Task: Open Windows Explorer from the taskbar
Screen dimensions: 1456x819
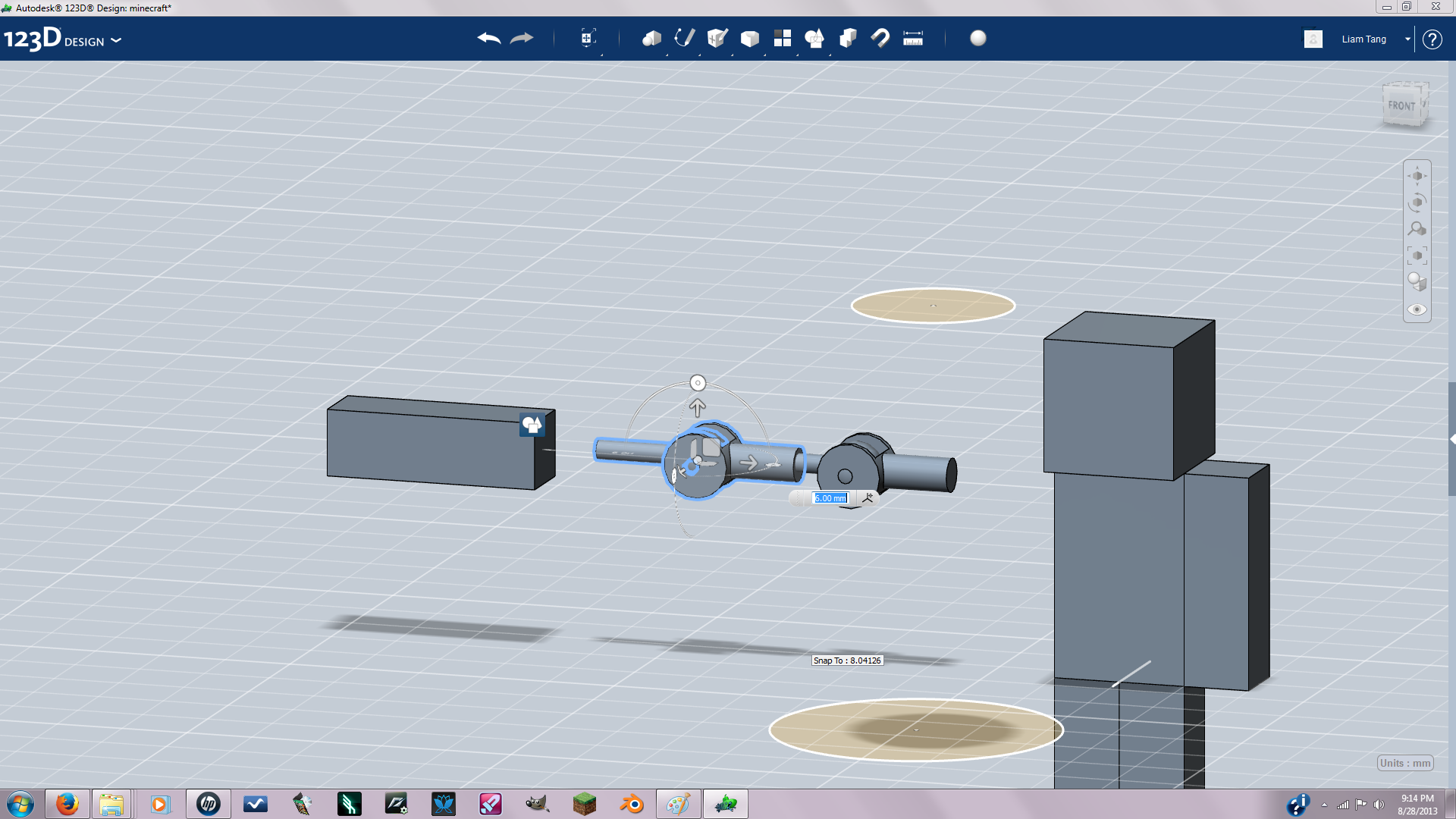Action: 111,804
